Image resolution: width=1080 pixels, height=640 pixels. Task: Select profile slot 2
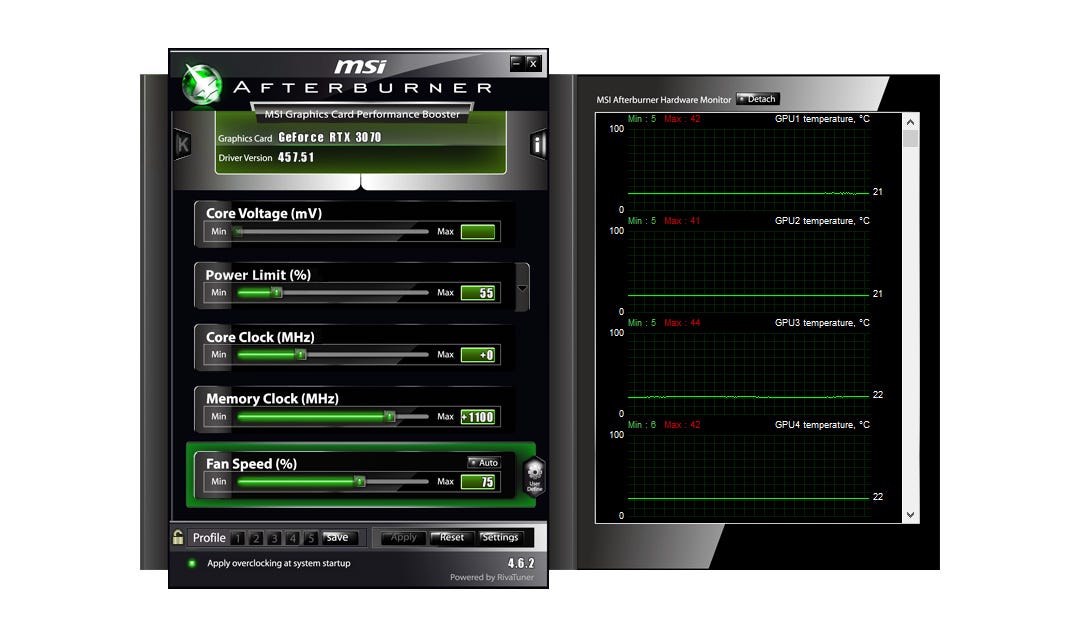tap(256, 538)
